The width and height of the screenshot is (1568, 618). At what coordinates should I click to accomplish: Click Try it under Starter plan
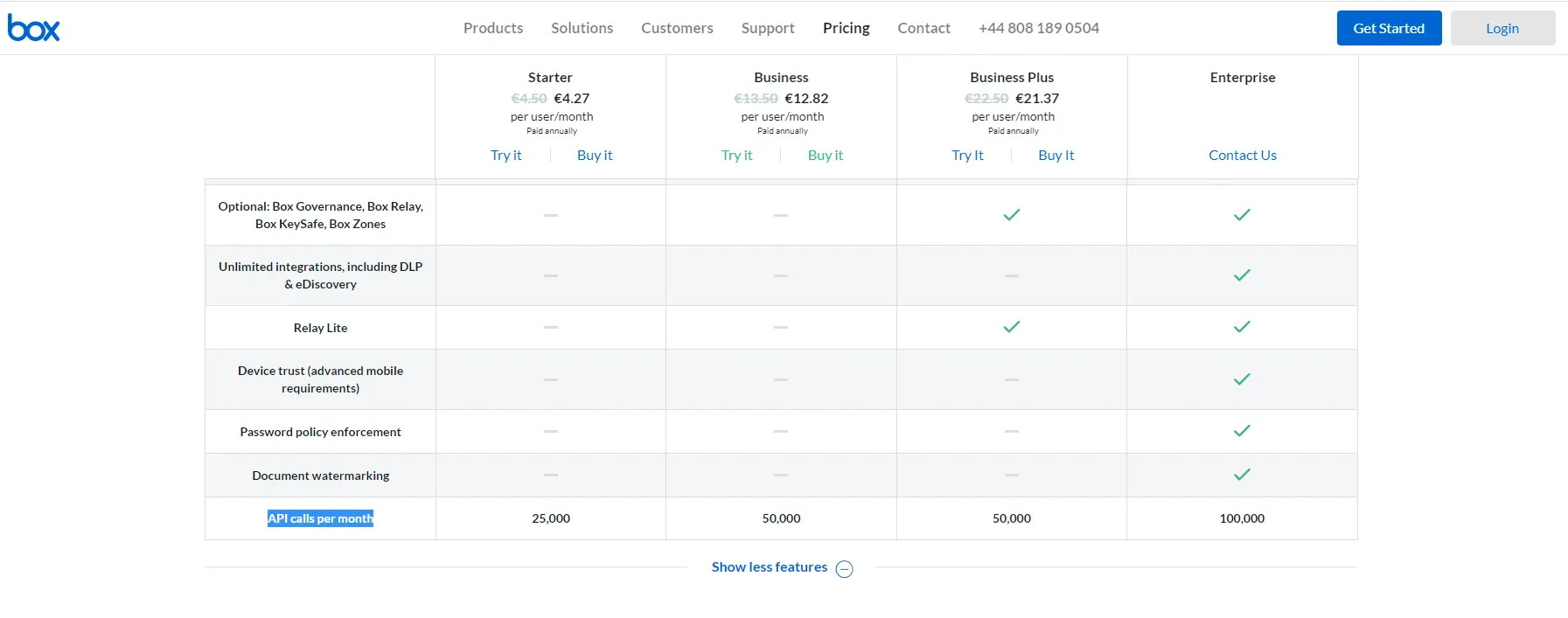[505, 155]
